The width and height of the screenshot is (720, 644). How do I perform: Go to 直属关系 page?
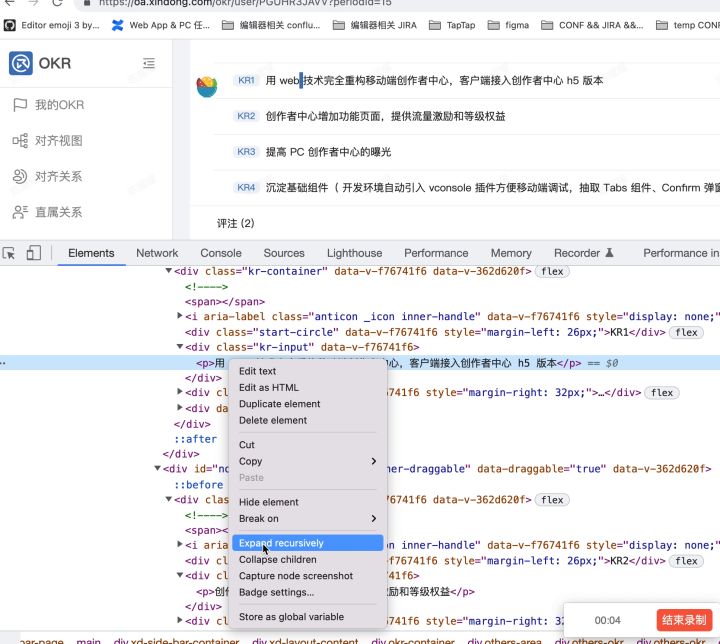[x=58, y=212]
